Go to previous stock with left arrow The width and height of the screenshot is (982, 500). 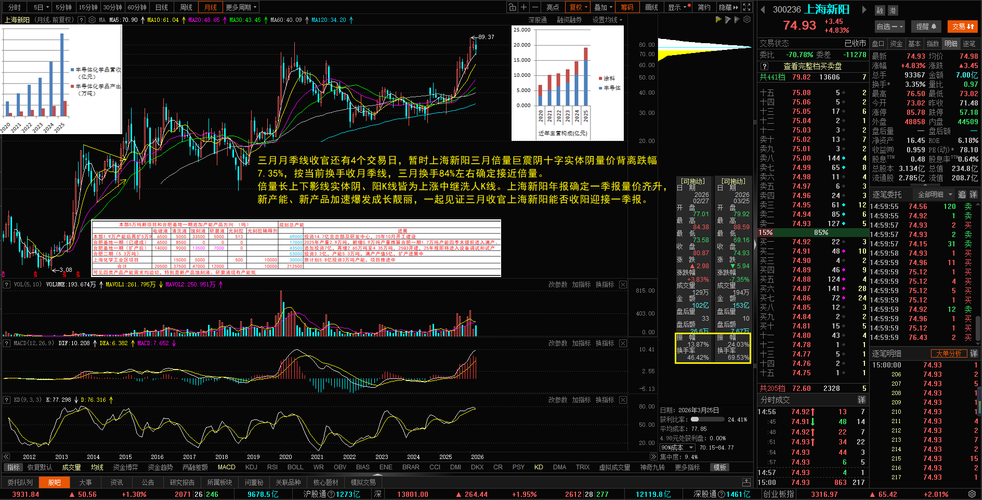[765, 10]
